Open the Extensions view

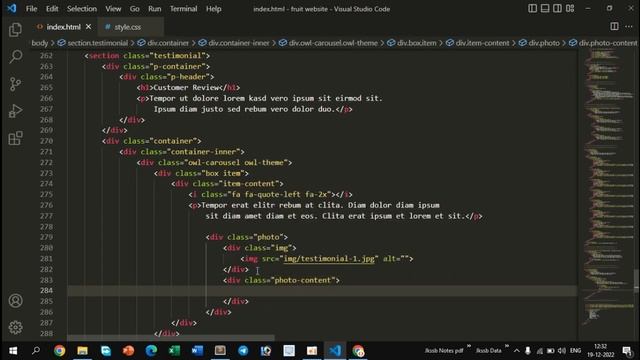click(15, 138)
